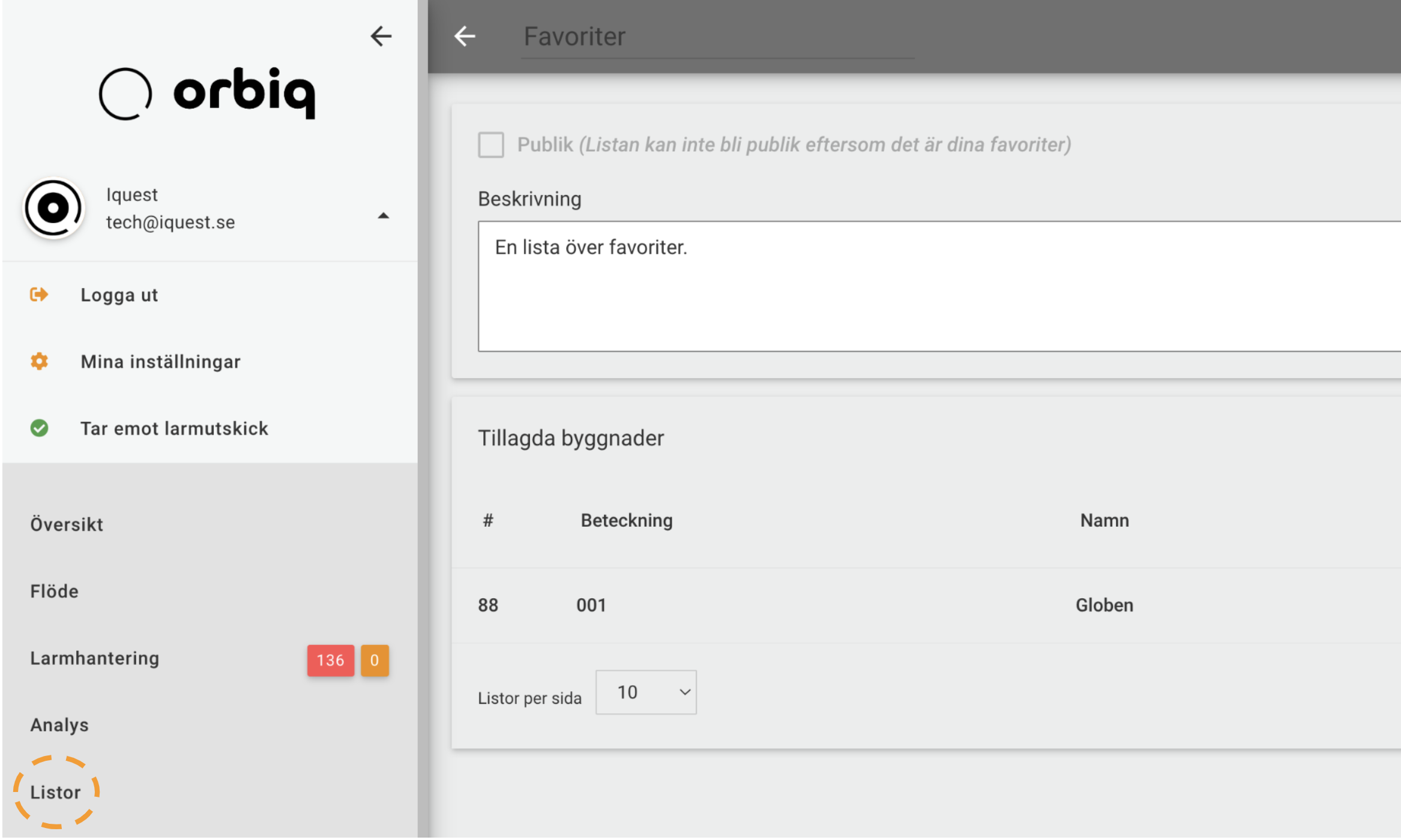Open Larmhantering section
1401x840 pixels.
tap(95, 658)
